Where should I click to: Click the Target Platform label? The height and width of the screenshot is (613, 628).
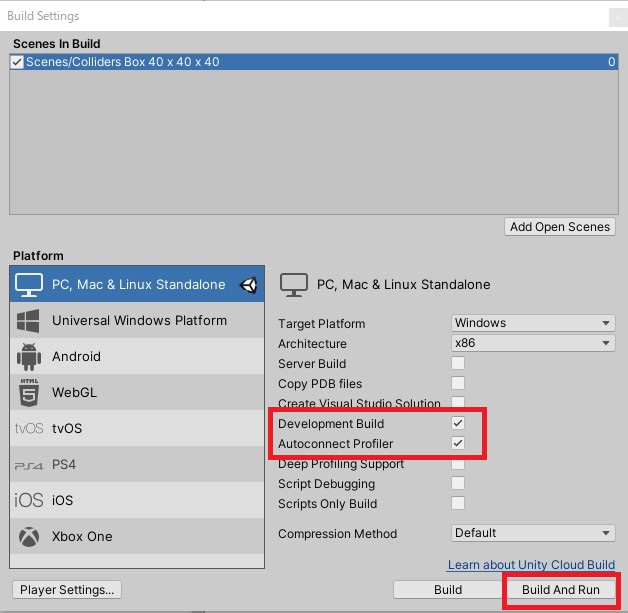[x=322, y=324]
